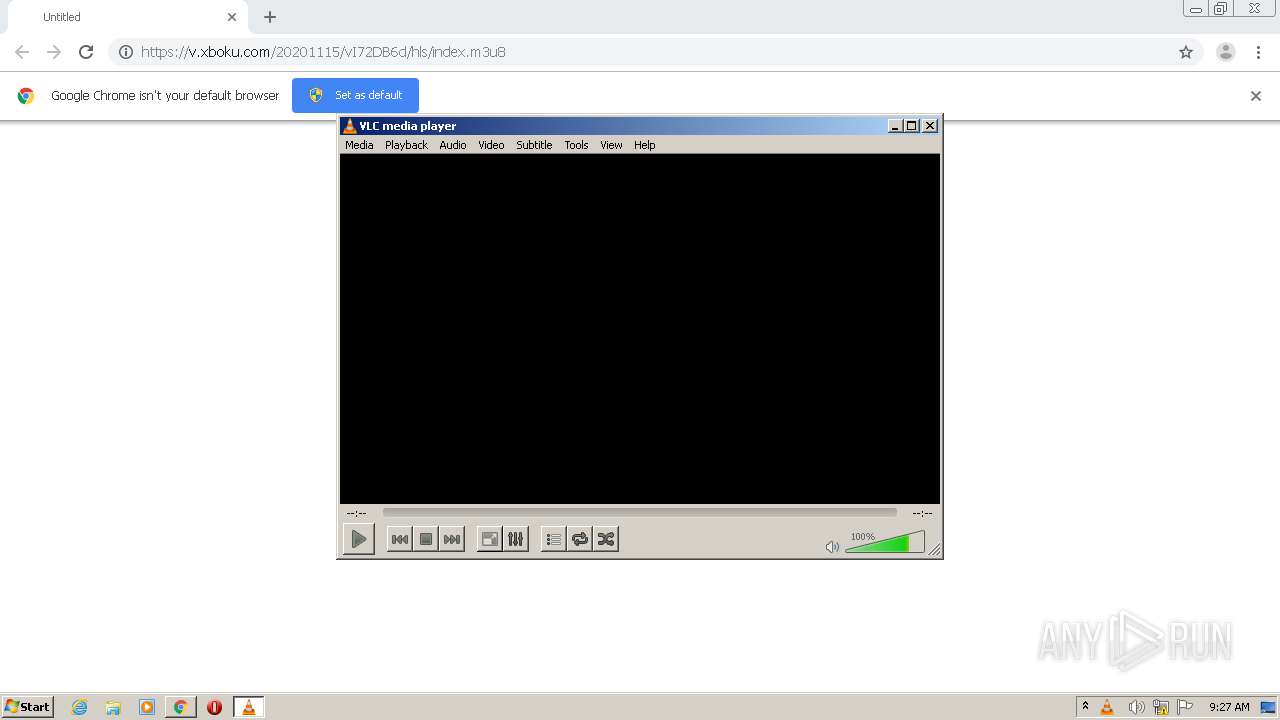Screen dimensions: 1280x720
Task: Open Chrome profile avatar
Action: coord(1226,52)
